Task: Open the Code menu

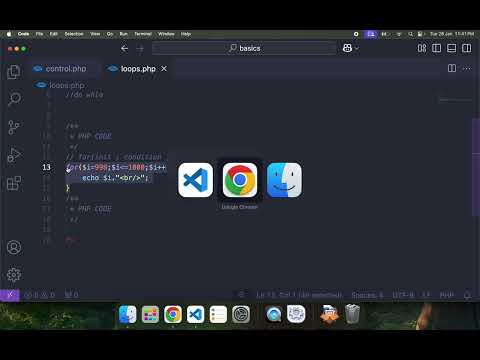Action: coord(23,34)
